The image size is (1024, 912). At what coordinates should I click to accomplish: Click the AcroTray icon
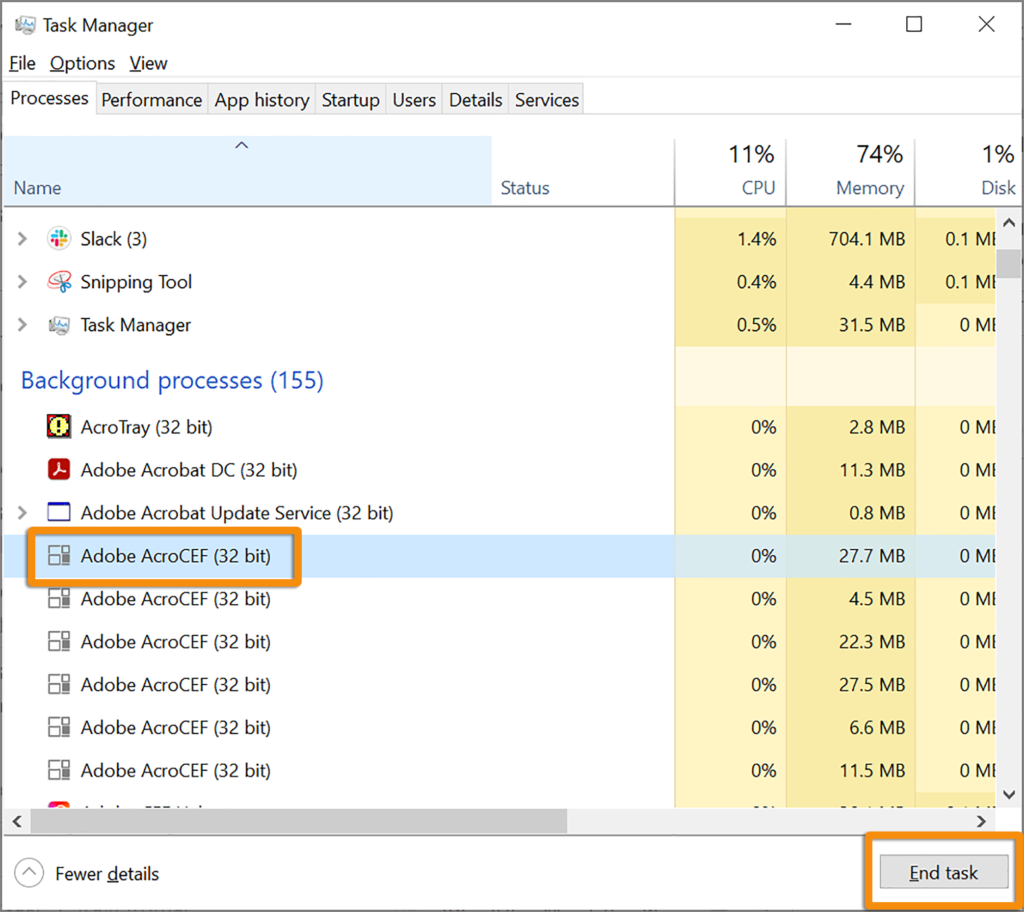58,427
